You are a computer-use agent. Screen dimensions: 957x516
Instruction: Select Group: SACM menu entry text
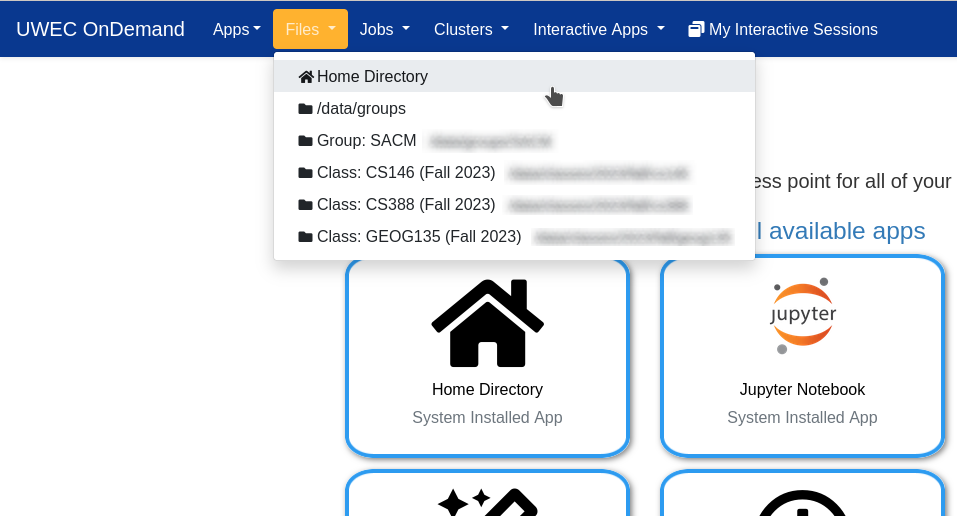pos(366,141)
